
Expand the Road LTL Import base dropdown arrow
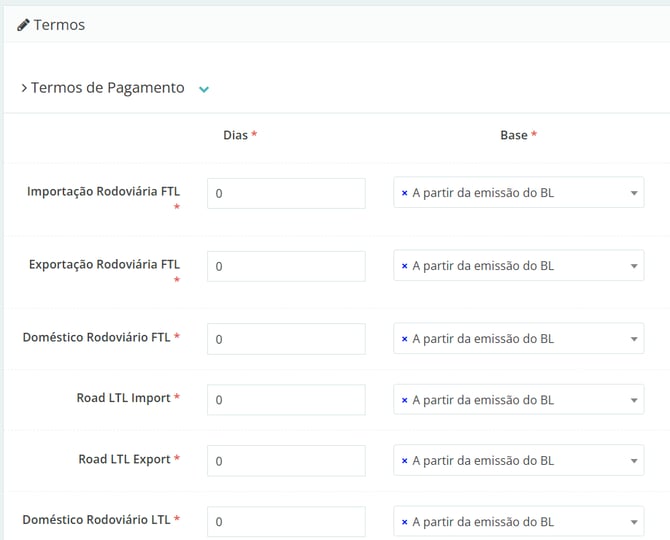(x=634, y=400)
